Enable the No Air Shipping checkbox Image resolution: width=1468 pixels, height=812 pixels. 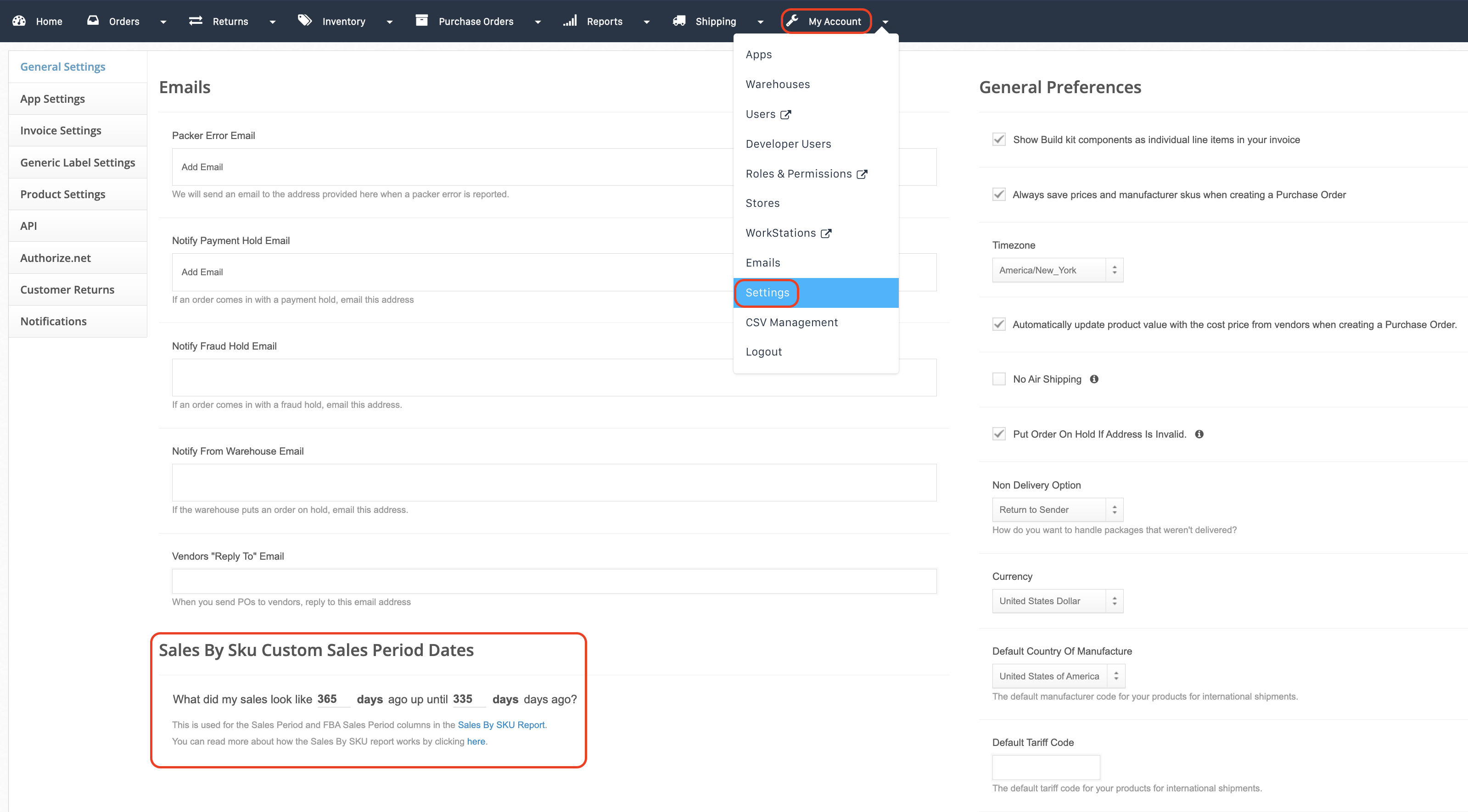click(x=998, y=379)
